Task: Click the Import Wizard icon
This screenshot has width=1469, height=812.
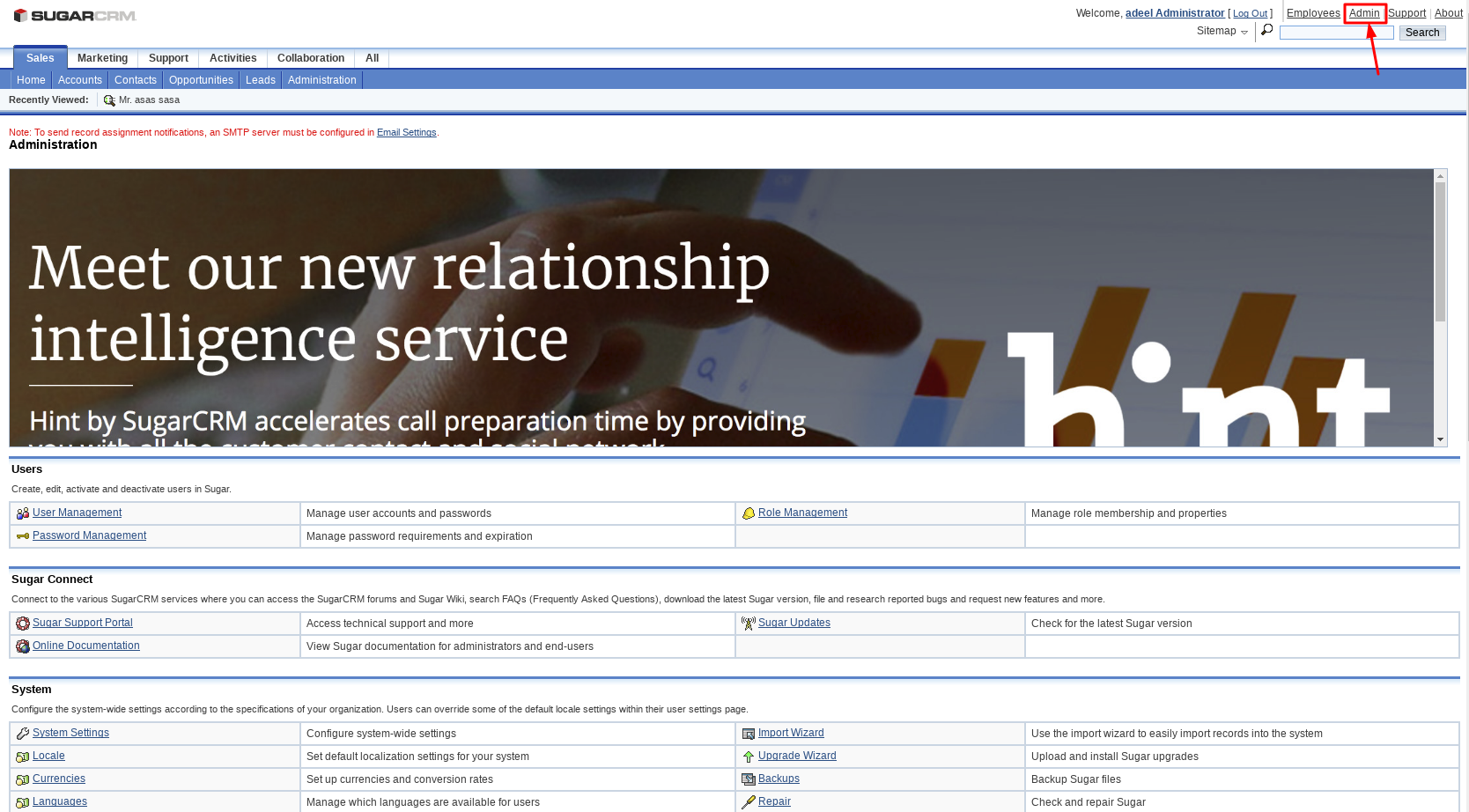Action: pyautogui.click(x=749, y=734)
